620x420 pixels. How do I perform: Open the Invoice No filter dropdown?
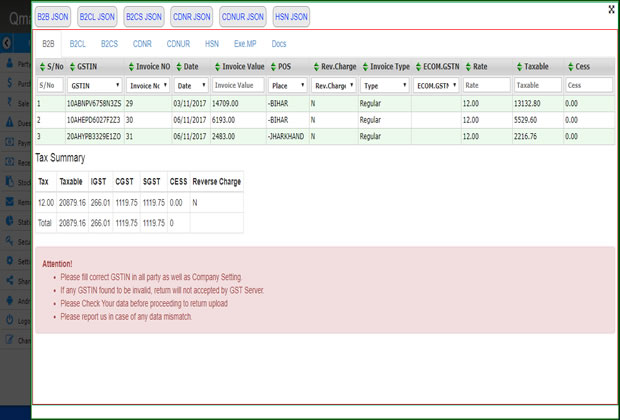pos(148,85)
